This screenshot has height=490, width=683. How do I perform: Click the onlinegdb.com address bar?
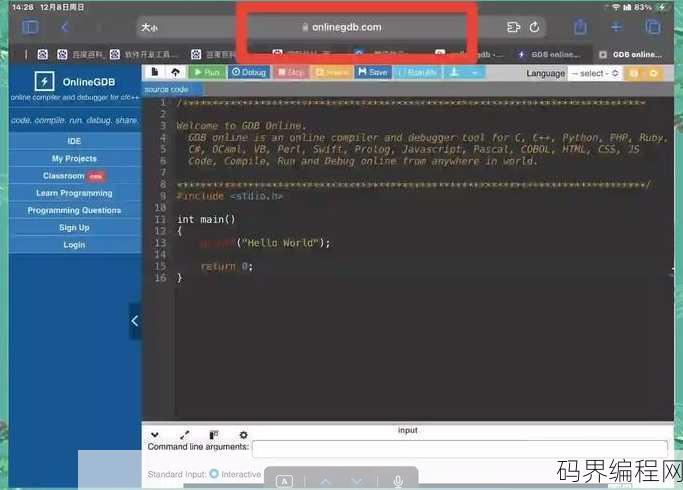342,27
